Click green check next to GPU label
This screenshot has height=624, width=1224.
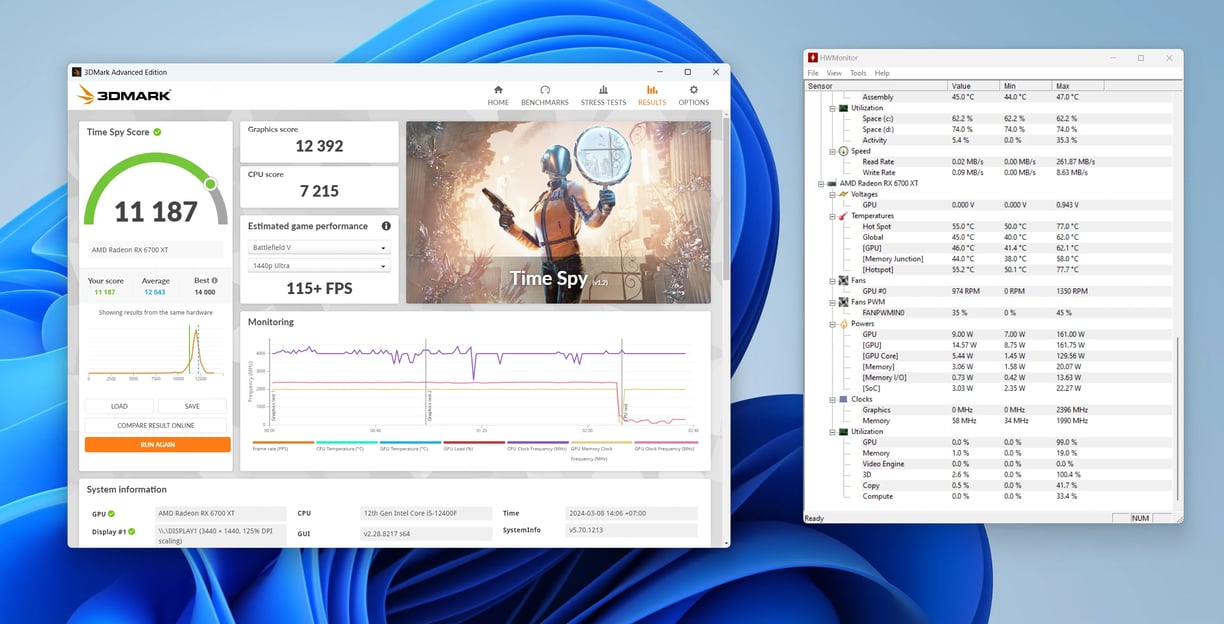coord(111,513)
